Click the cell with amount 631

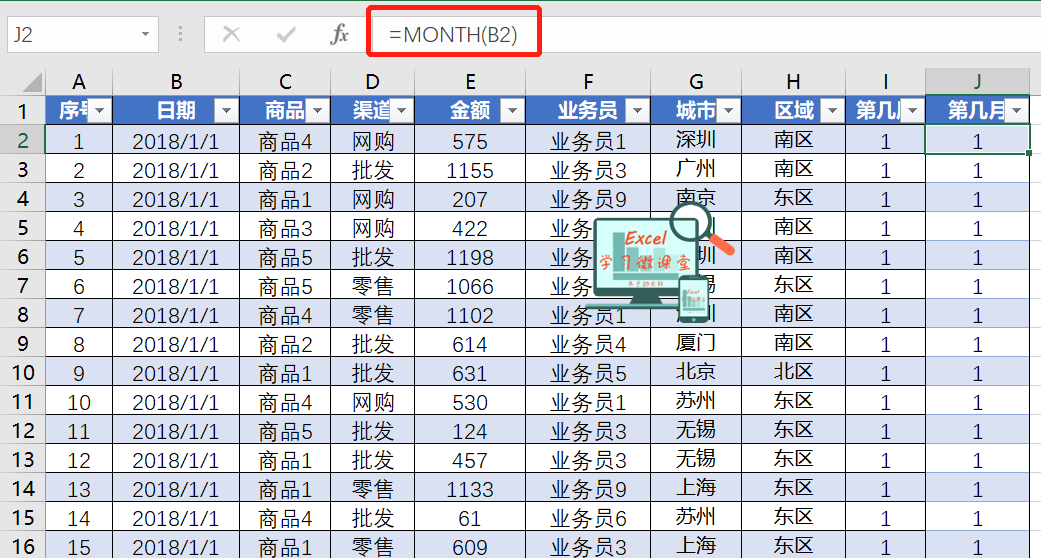click(x=470, y=372)
